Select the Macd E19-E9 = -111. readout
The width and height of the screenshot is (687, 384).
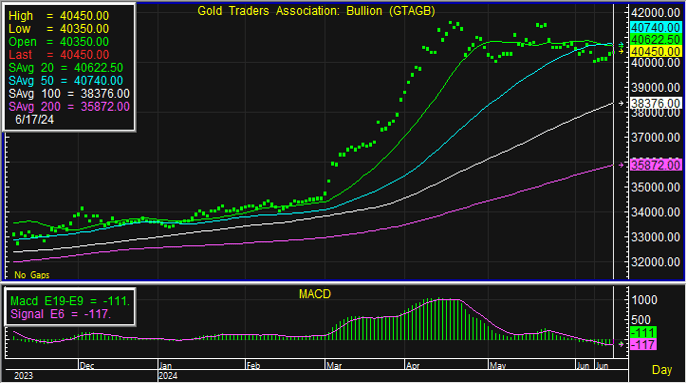coord(70,301)
